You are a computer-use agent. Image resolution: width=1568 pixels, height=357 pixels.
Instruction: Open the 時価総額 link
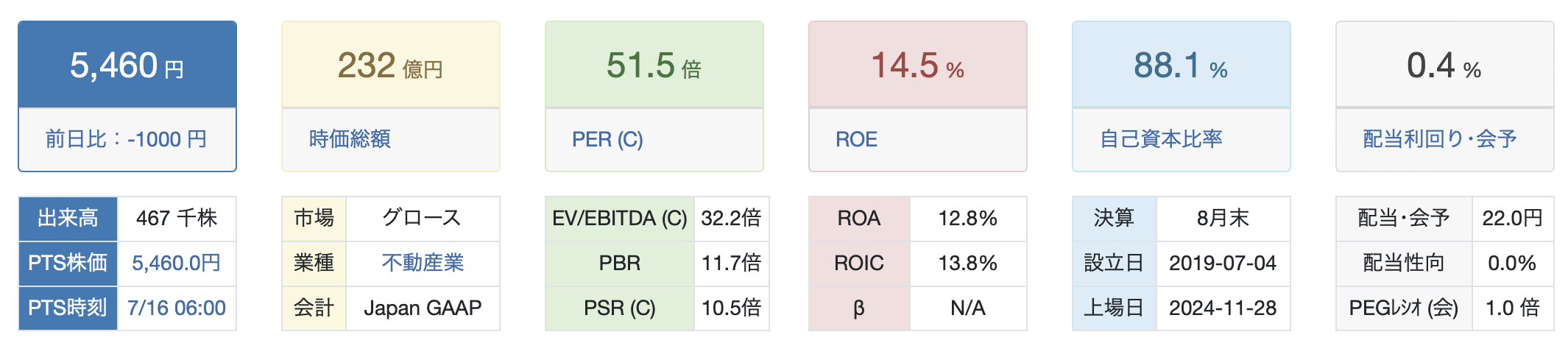pos(350,139)
